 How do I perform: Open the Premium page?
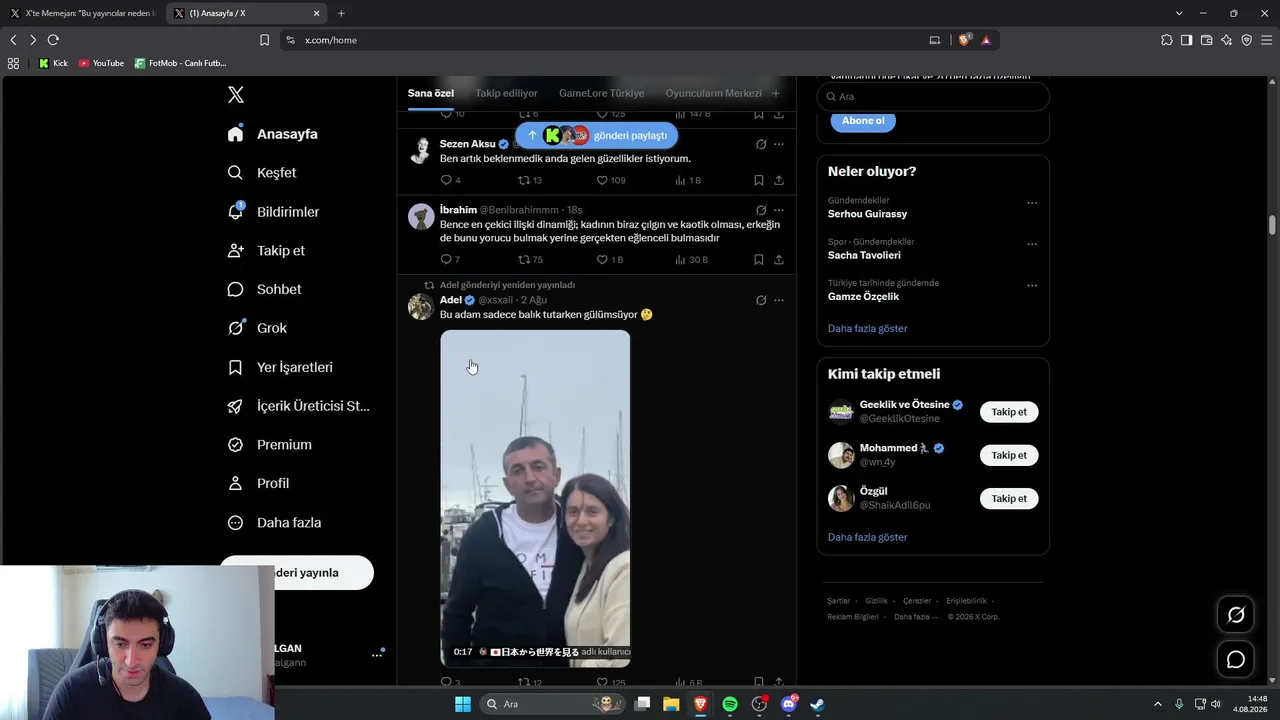click(269, 445)
